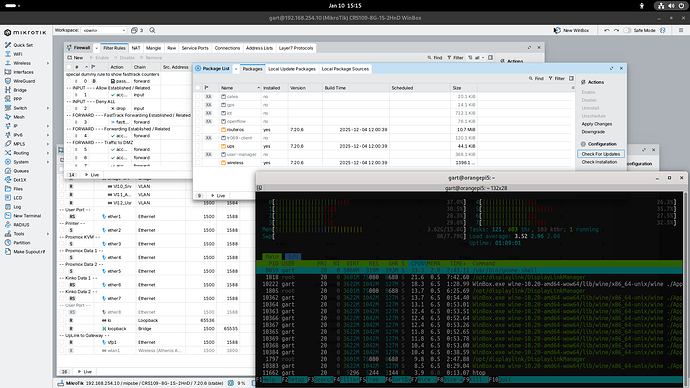The image size is (690, 388).
Task: Click the F10 Quit label in htop
Action: coord(500,380)
